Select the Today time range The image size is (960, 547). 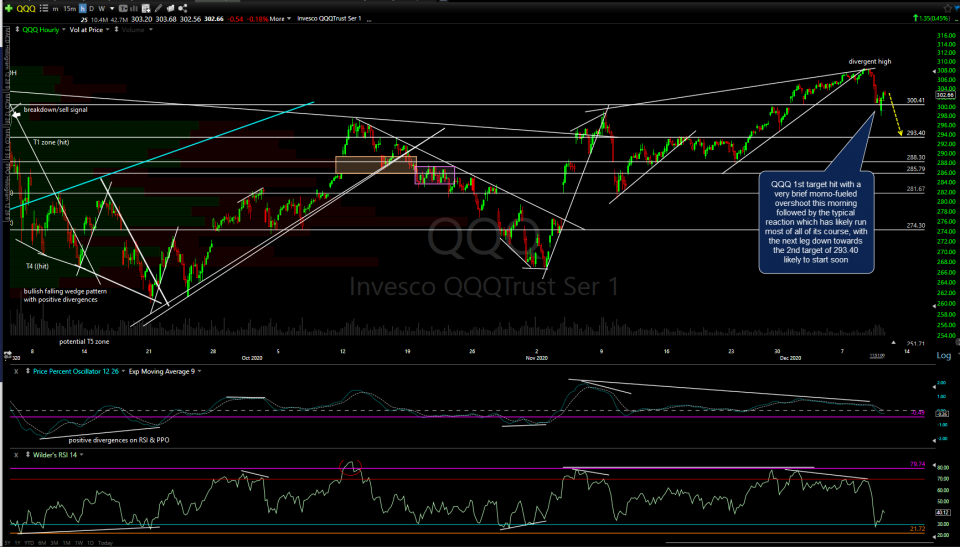[x=105, y=543]
